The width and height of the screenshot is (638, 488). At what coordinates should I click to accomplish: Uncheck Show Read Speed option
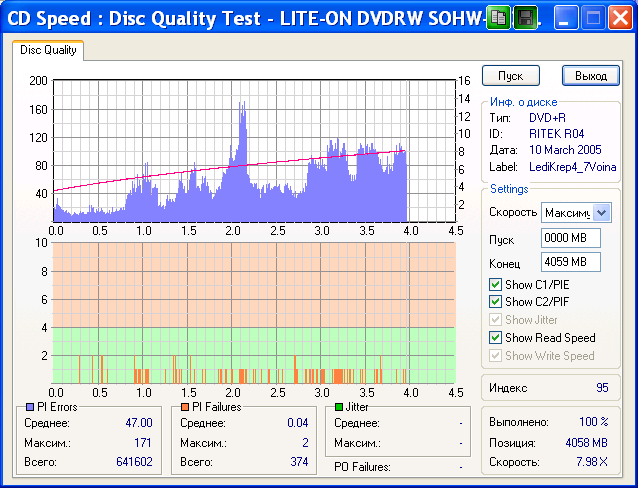[495, 337]
